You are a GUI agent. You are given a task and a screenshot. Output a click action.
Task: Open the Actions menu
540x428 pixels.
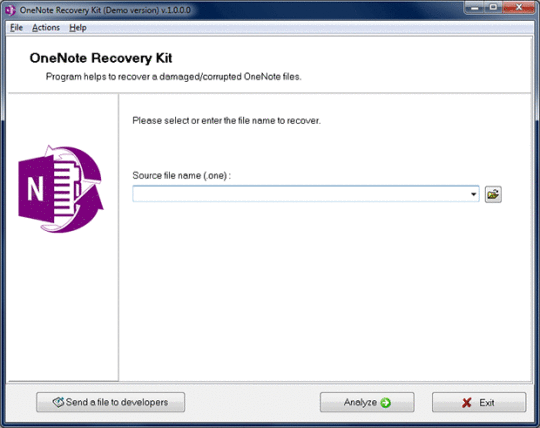coord(46,28)
